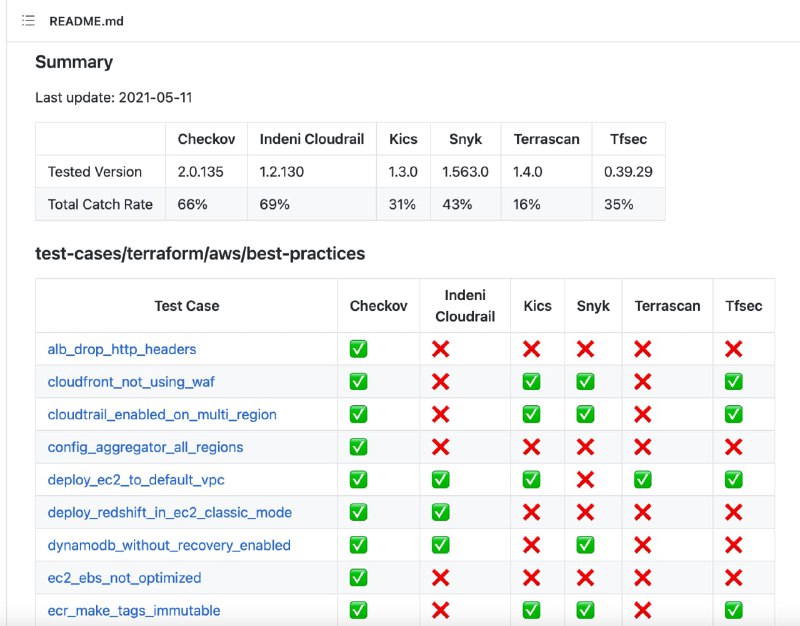800x626 pixels.
Task: Click Indeni Cloudrail red X for cloudfront_not_using_waf
Action: [x=440, y=382]
